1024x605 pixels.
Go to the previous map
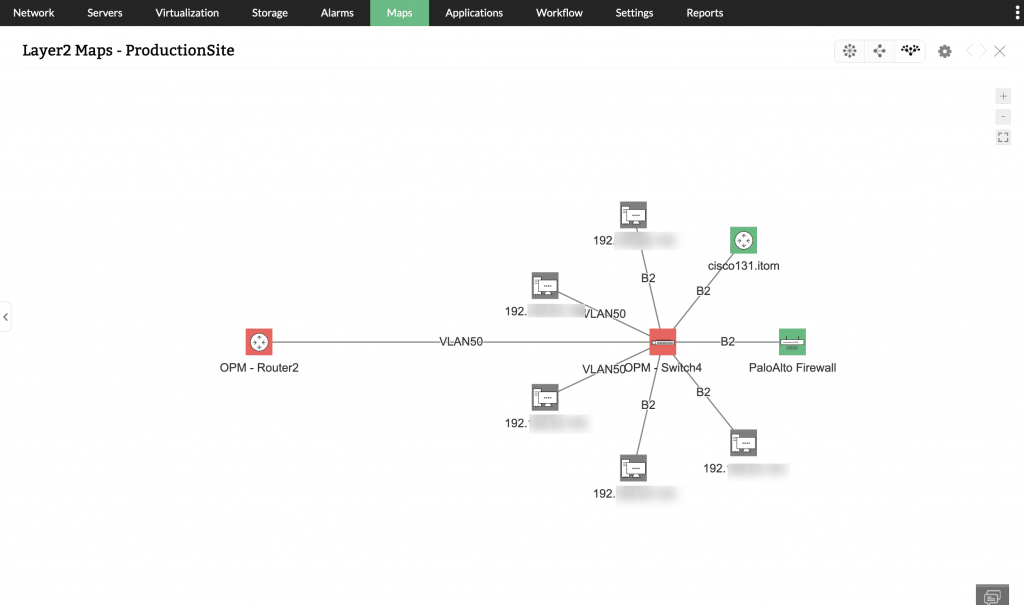click(969, 51)
